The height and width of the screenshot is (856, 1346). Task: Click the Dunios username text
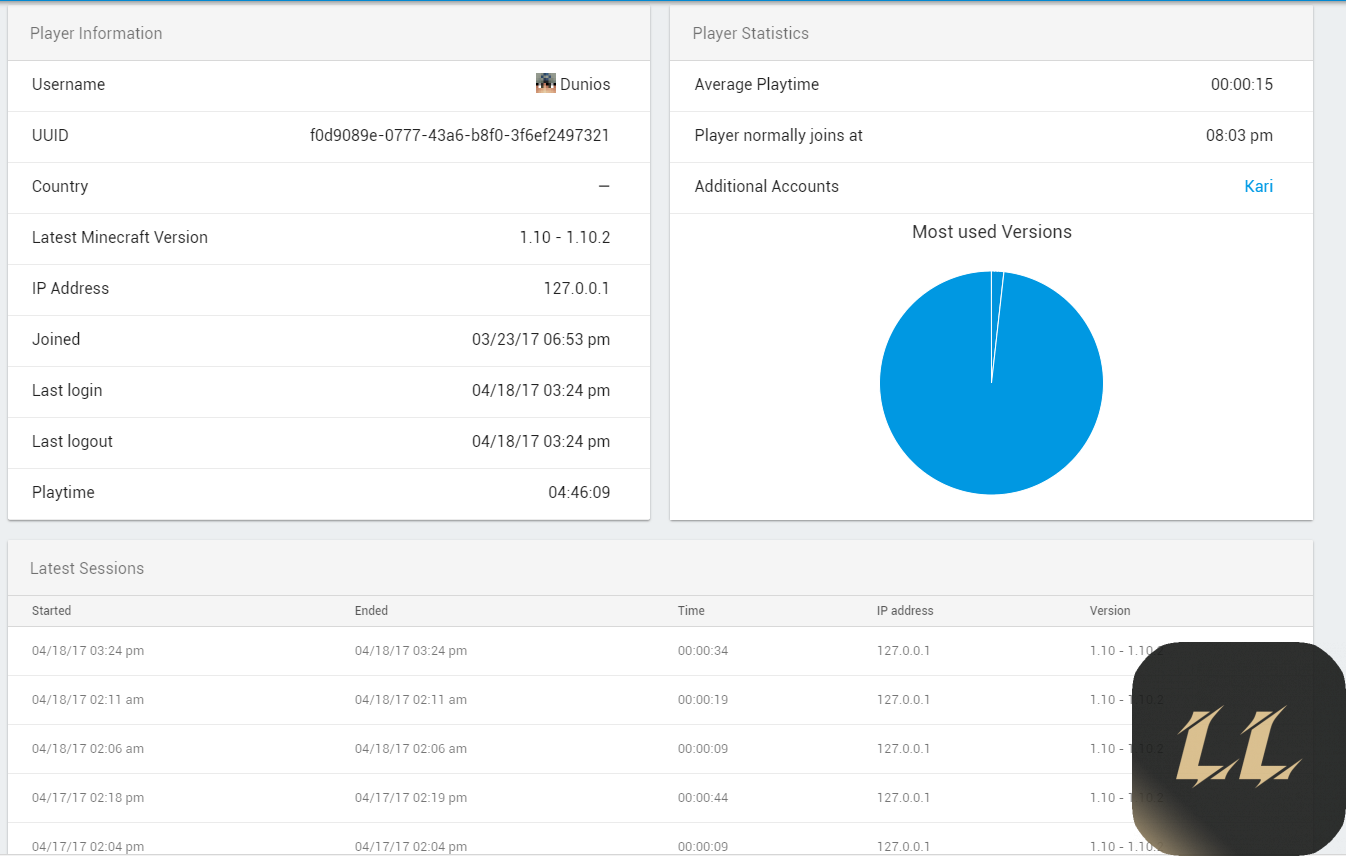click(585, 85)
